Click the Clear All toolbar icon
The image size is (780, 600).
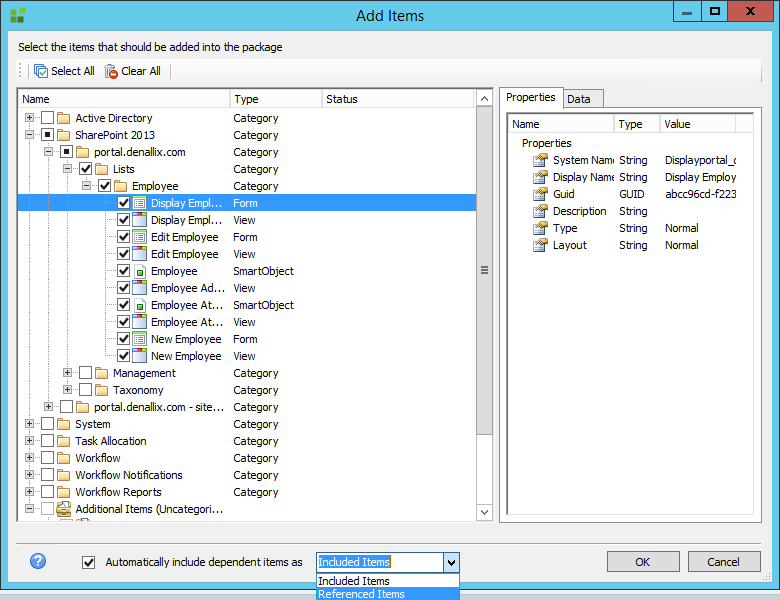pos(111,71)
